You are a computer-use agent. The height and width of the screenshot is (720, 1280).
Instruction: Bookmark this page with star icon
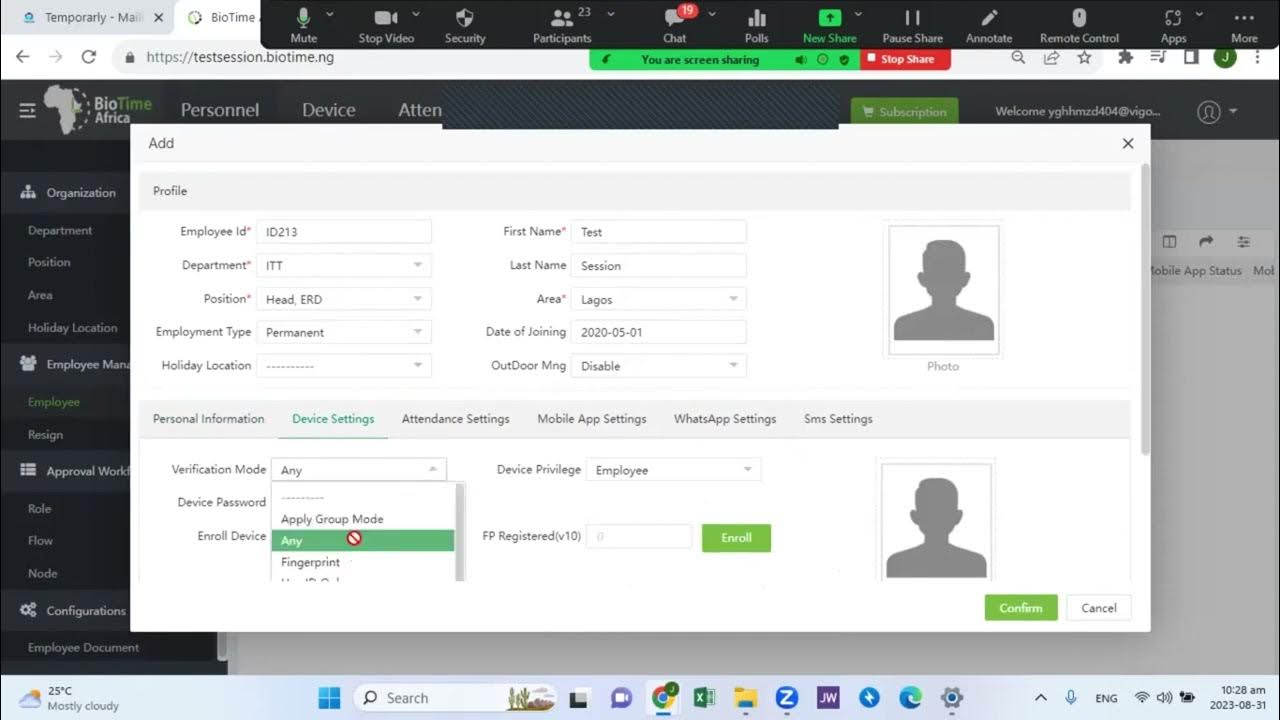pos(1084,58)
